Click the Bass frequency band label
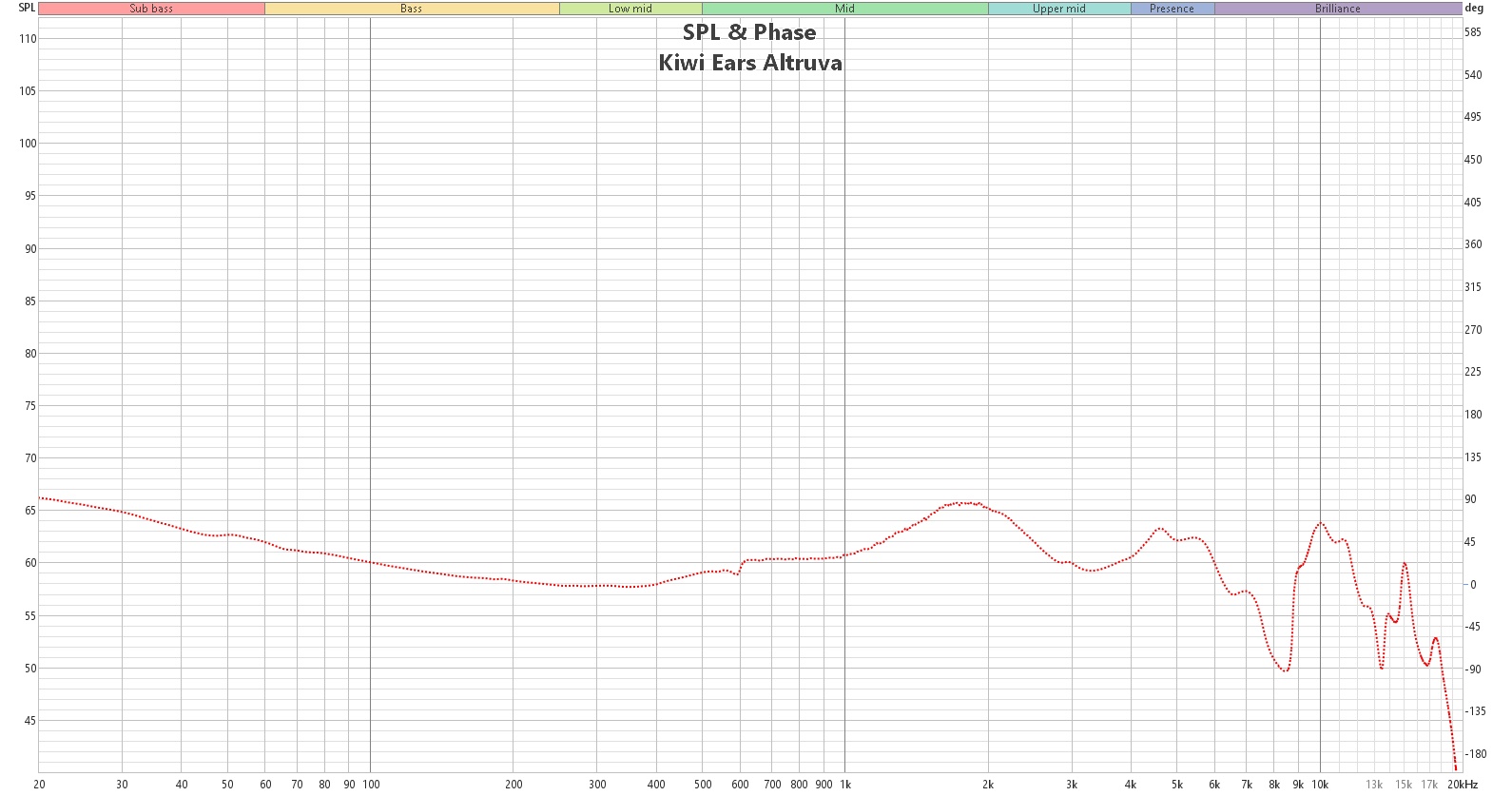 [x=412, y=9]
